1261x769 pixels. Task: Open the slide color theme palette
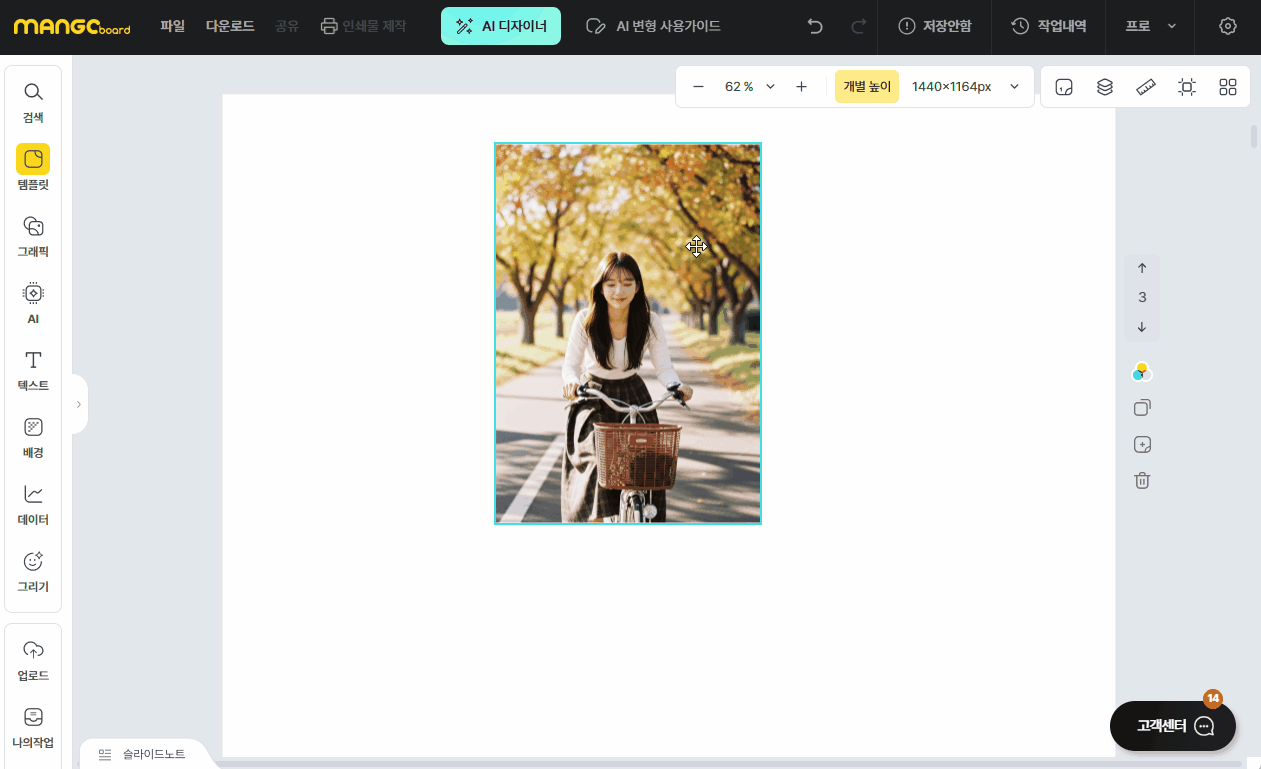1142,372
